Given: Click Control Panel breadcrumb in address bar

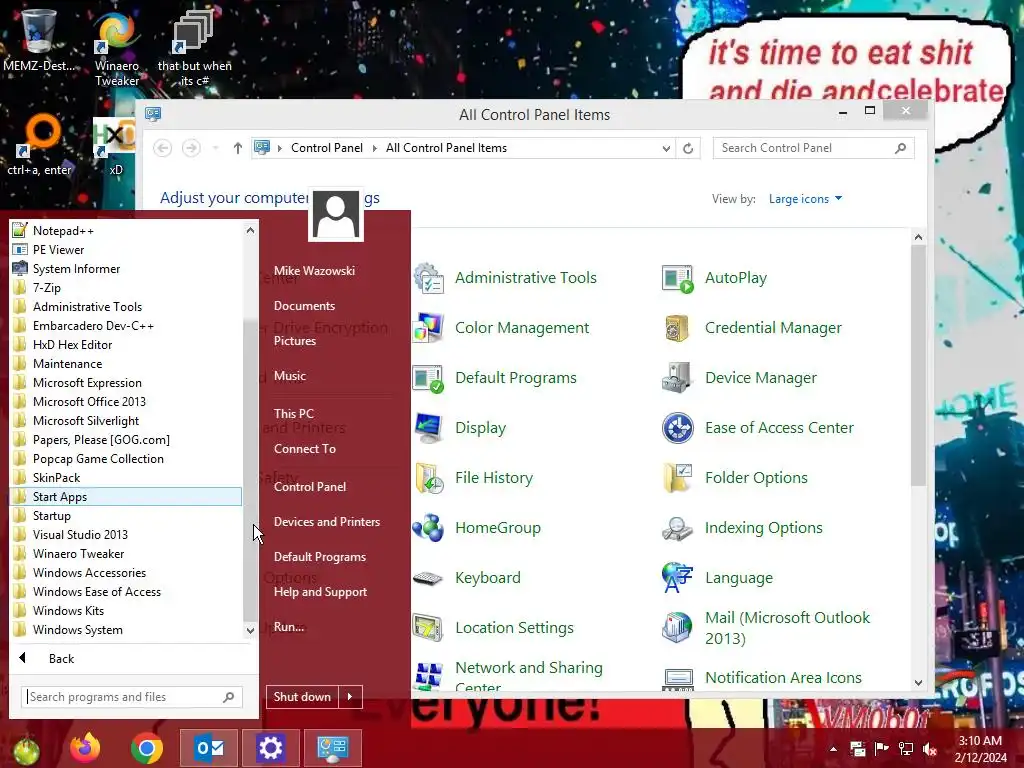Looking at the screenshot, I should point(327,148).
